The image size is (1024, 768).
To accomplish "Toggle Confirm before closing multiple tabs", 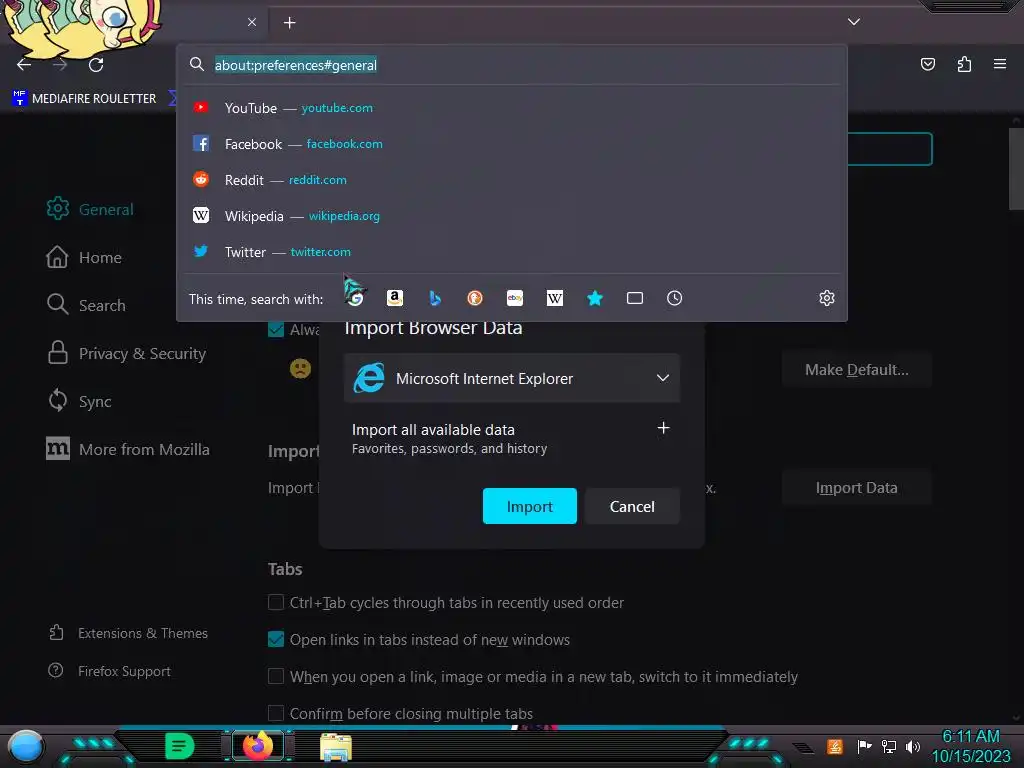I will 276,712.
